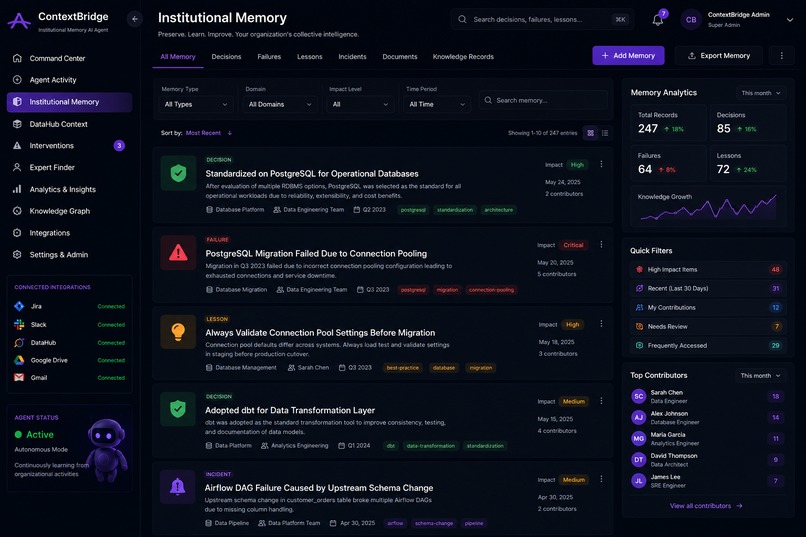Open Expert Finder person icon
Image resolution: width=806 pixels, height=537 pixels.
17,167
